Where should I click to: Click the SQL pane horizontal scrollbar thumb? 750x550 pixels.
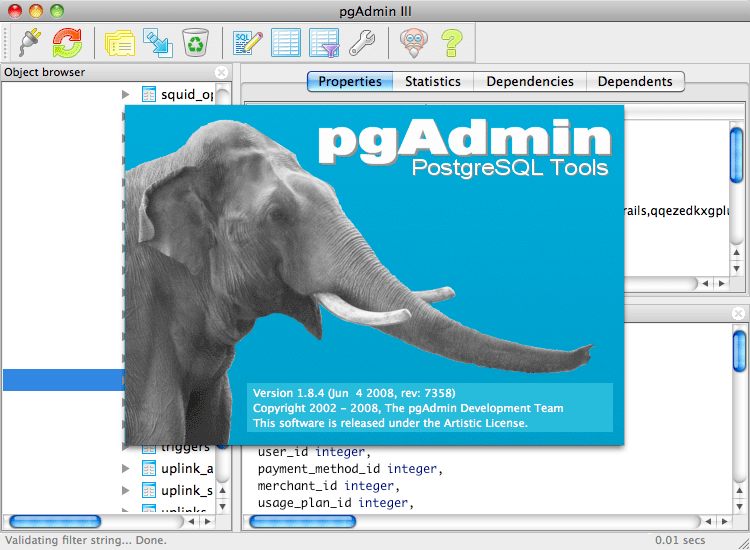(303, 521)
